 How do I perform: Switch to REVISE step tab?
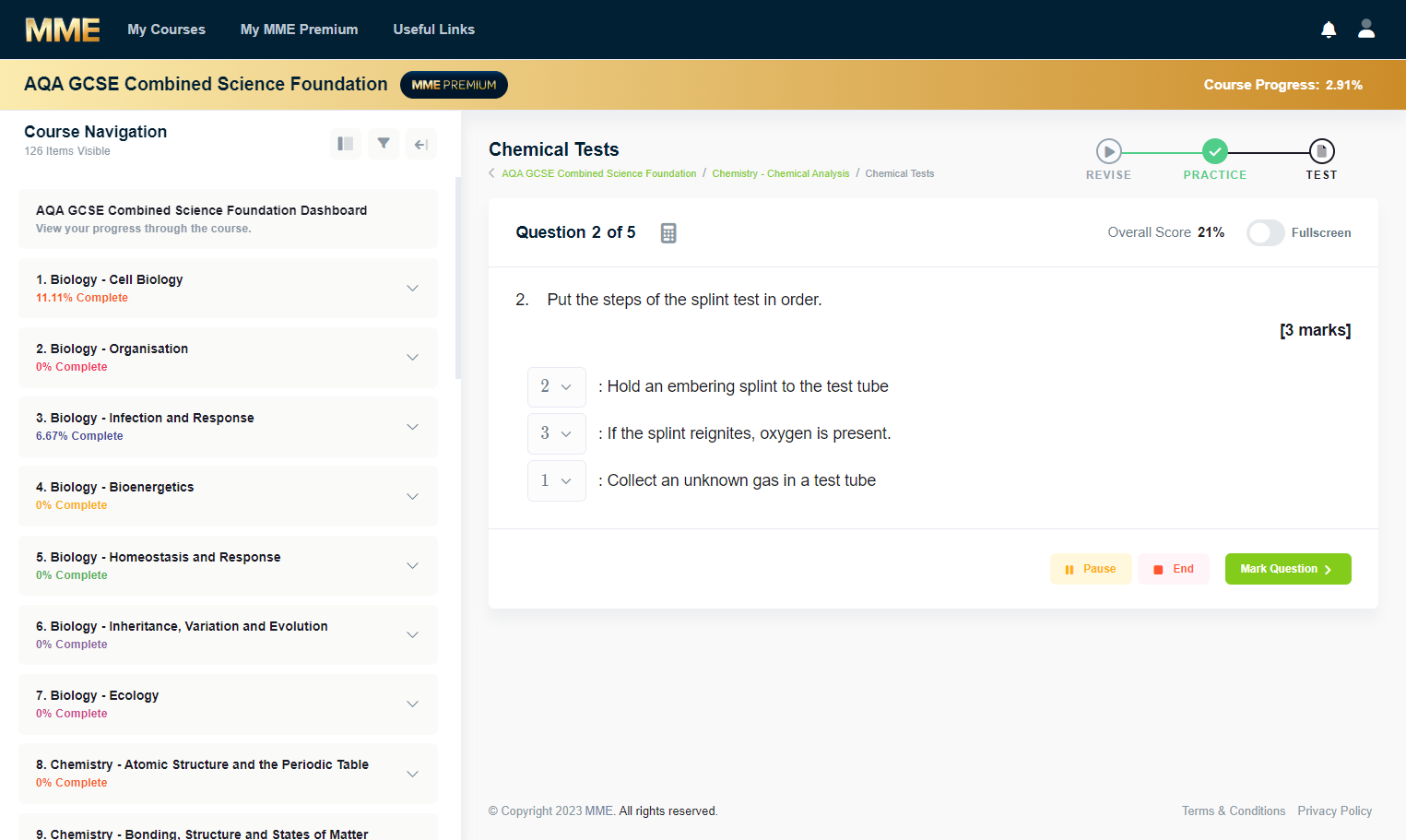[x=1108, y=175]
